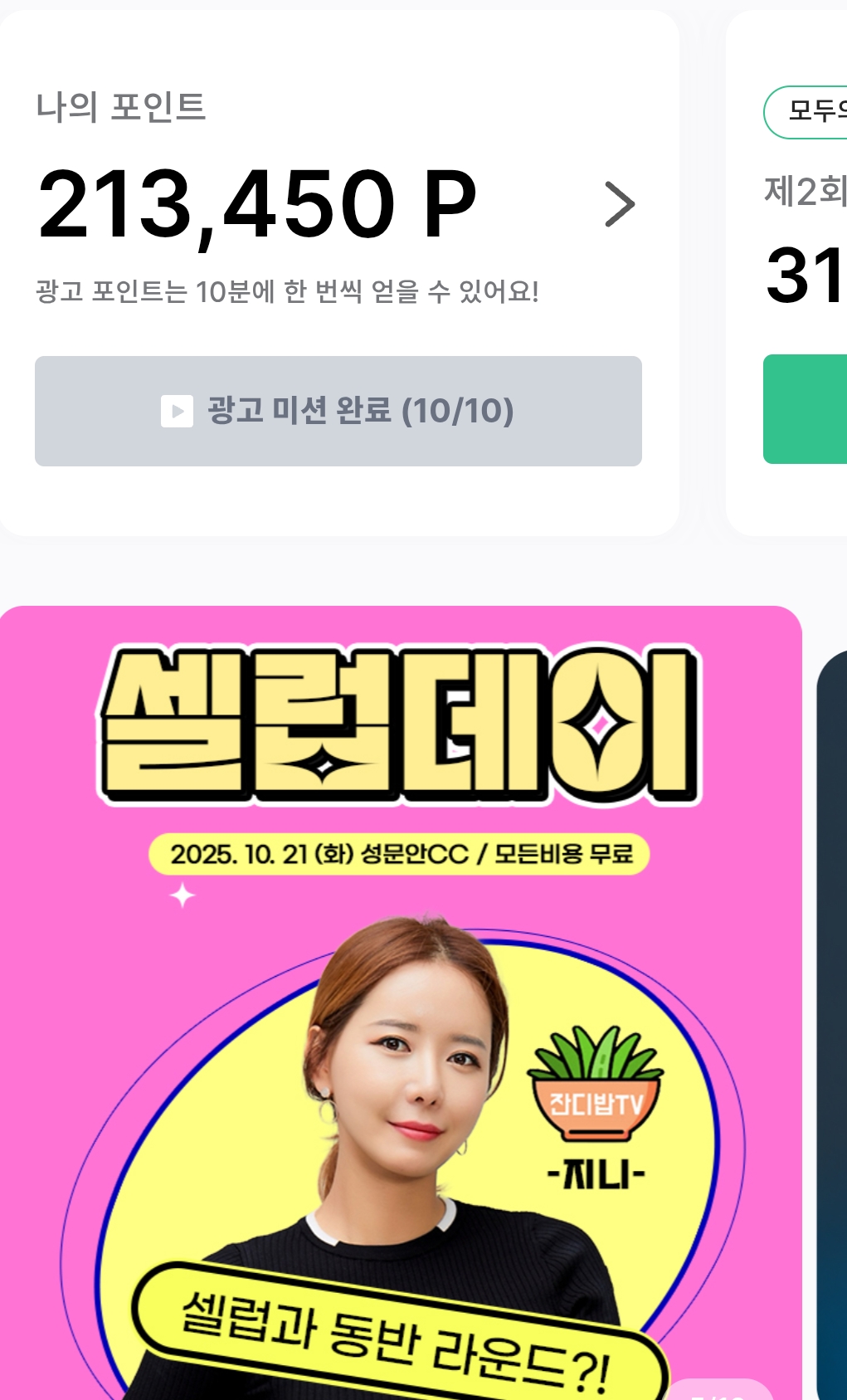The height and width of the screenshot is (1400, 847).
Task: Open points details via the chevron arrow
Action: [620, 204]
